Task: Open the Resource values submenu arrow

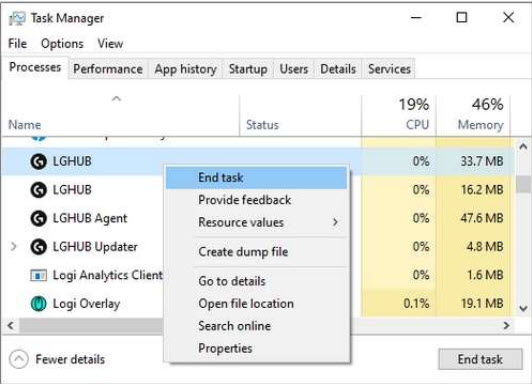Action: pos(335,222)
